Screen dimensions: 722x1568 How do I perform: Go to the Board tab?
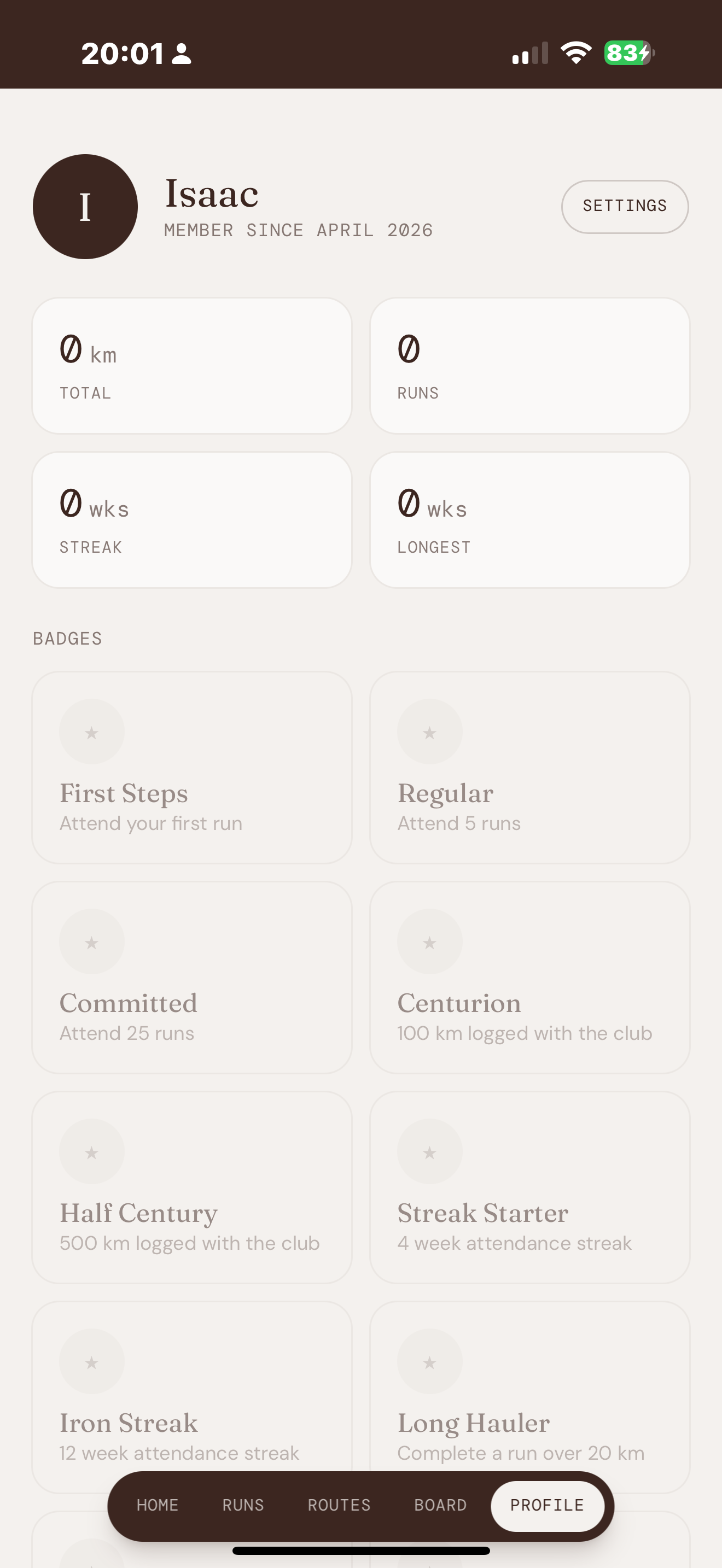pos(440,1505)
